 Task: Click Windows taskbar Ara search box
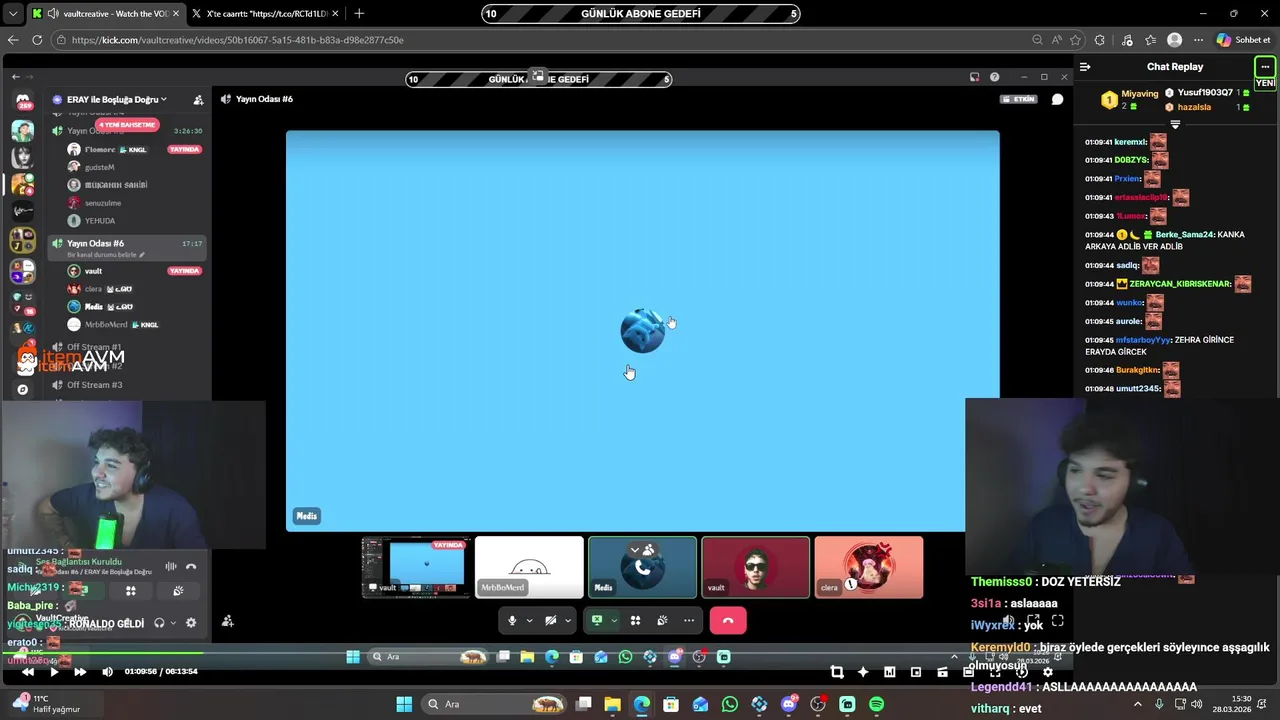[x=494, y=705]
